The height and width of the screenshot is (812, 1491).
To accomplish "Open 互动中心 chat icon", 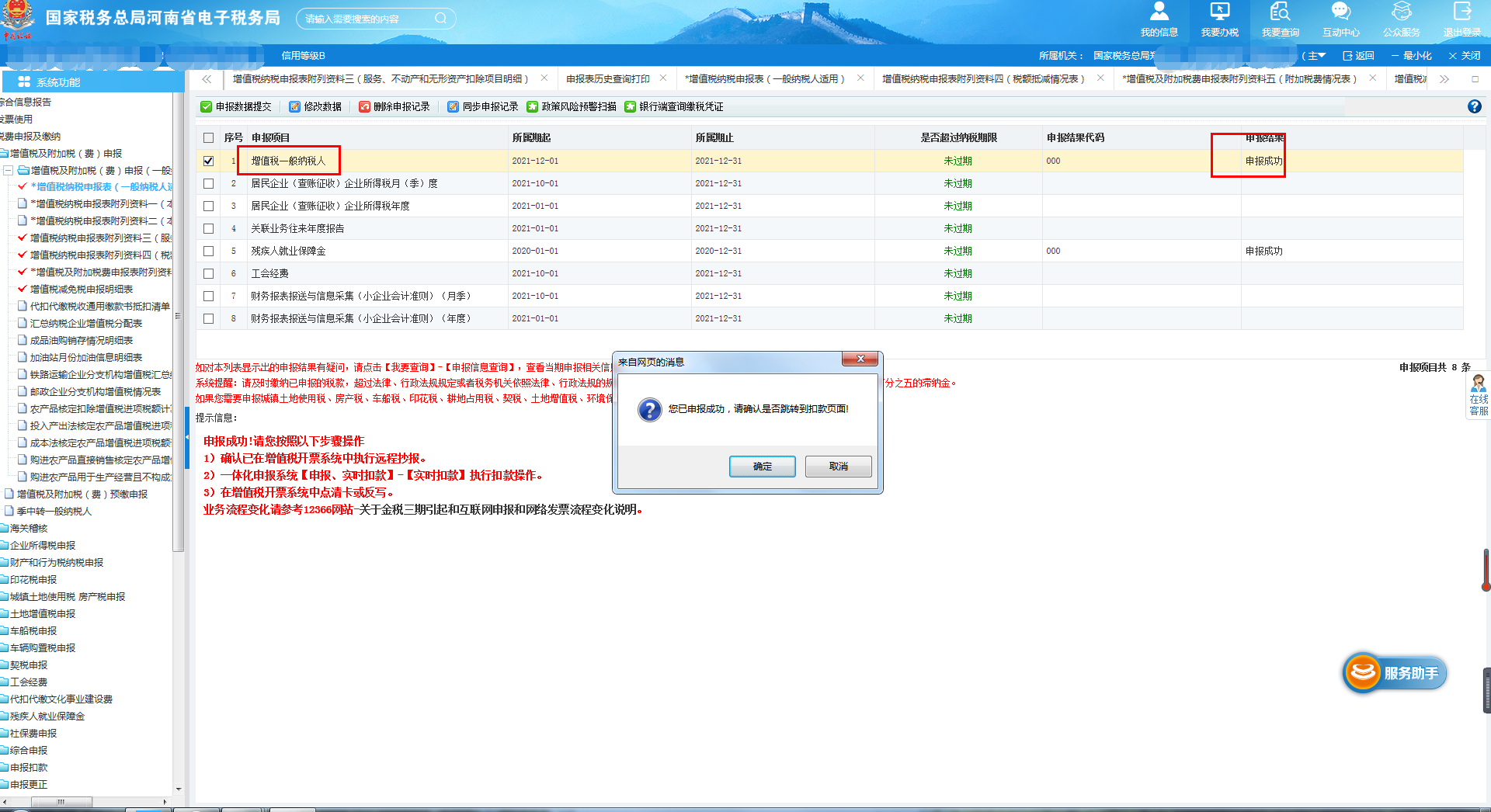I will tap(1340, 19).
